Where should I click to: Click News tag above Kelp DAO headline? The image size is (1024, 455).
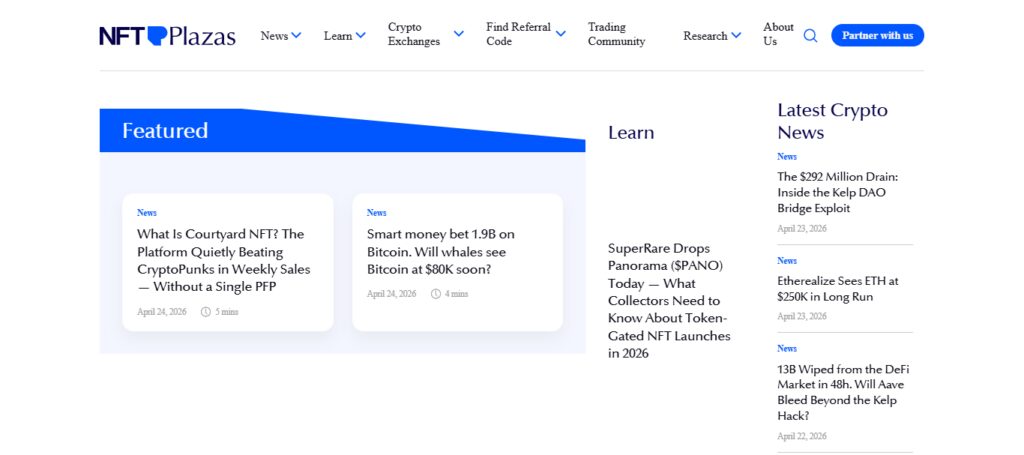coord(787,157)
